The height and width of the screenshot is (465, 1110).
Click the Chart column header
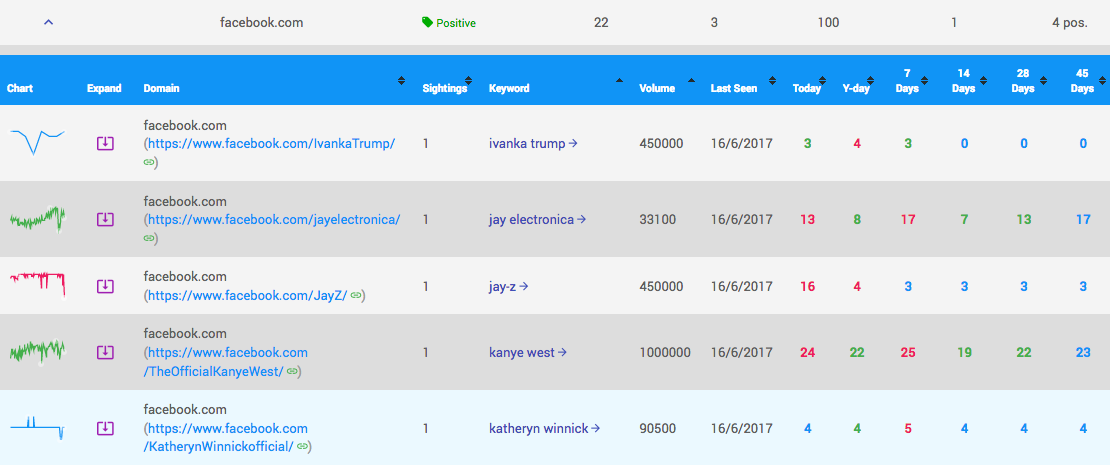click(20, 88)
